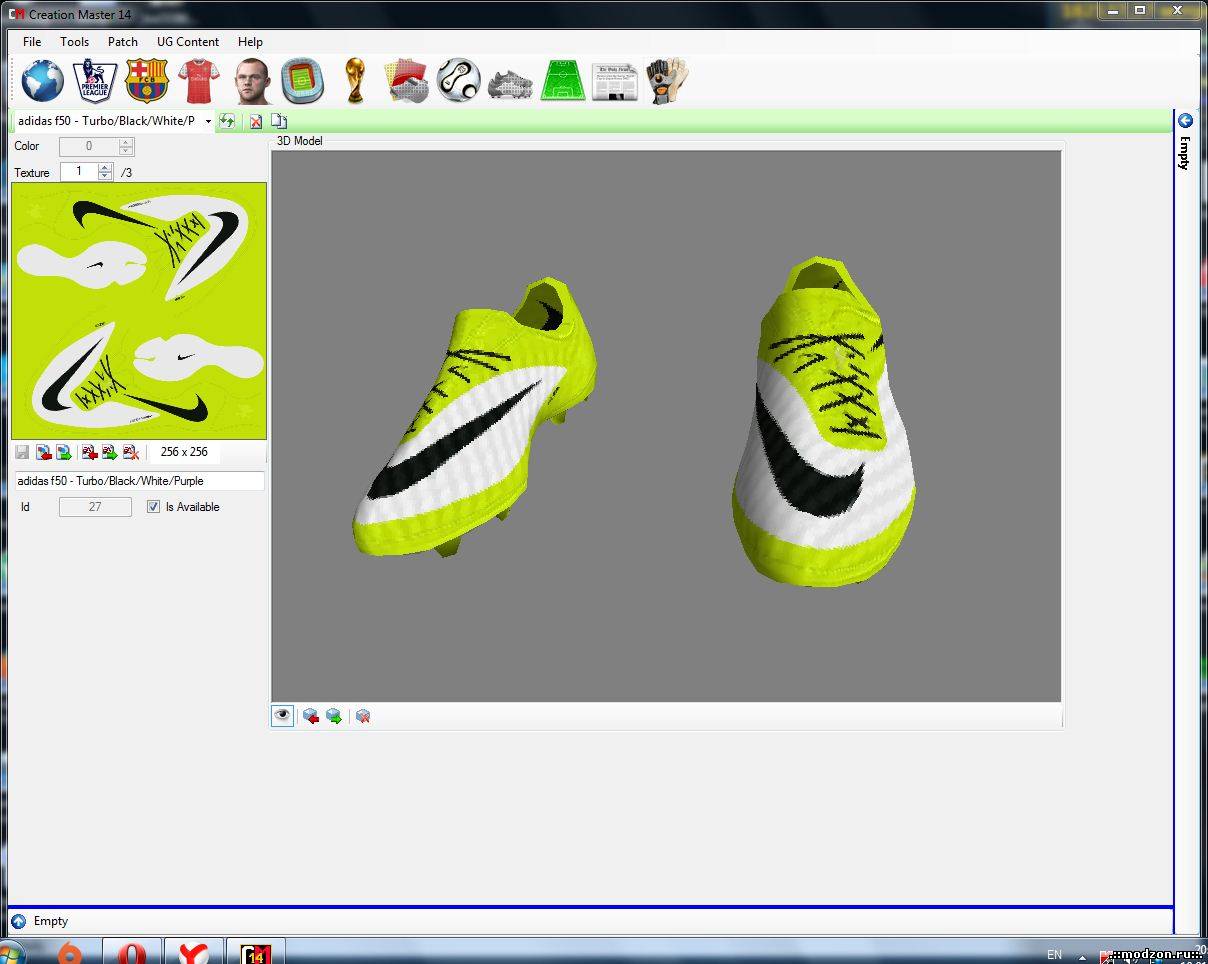Viewport: 1208px width, 964px height.
Task: Export 3D model with green arrow cube icon
Action: coord(334,716)
